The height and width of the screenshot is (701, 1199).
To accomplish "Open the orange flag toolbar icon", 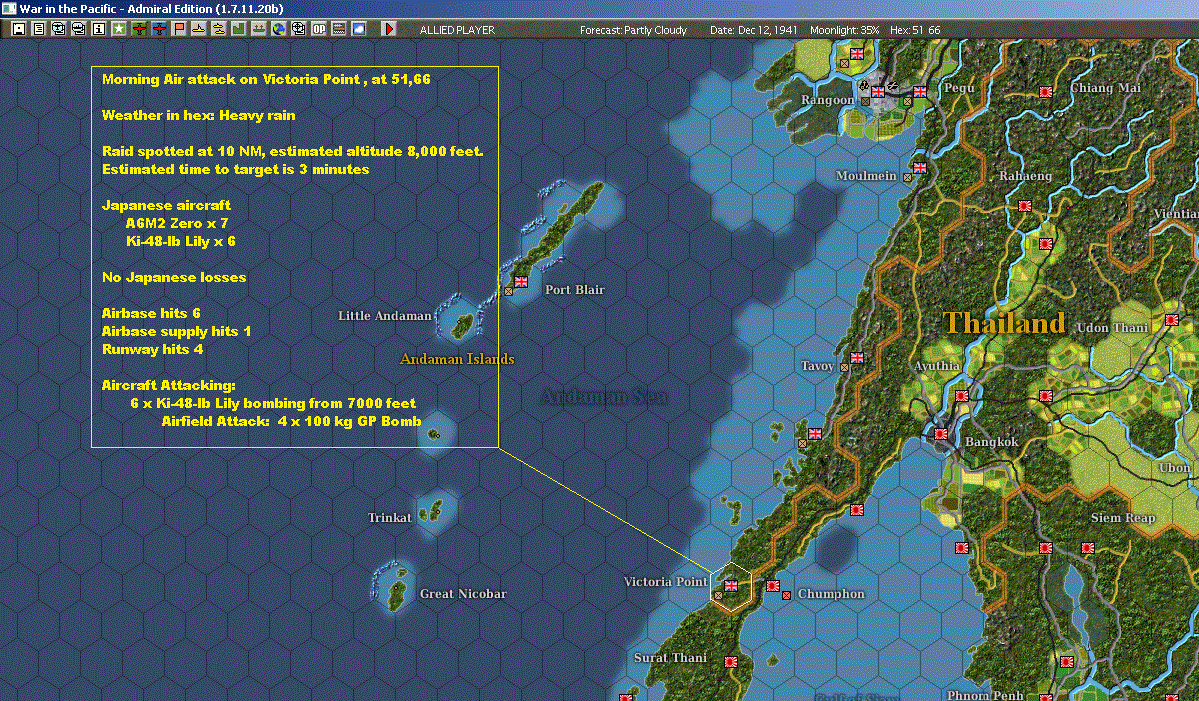I will tap(179, 29).
